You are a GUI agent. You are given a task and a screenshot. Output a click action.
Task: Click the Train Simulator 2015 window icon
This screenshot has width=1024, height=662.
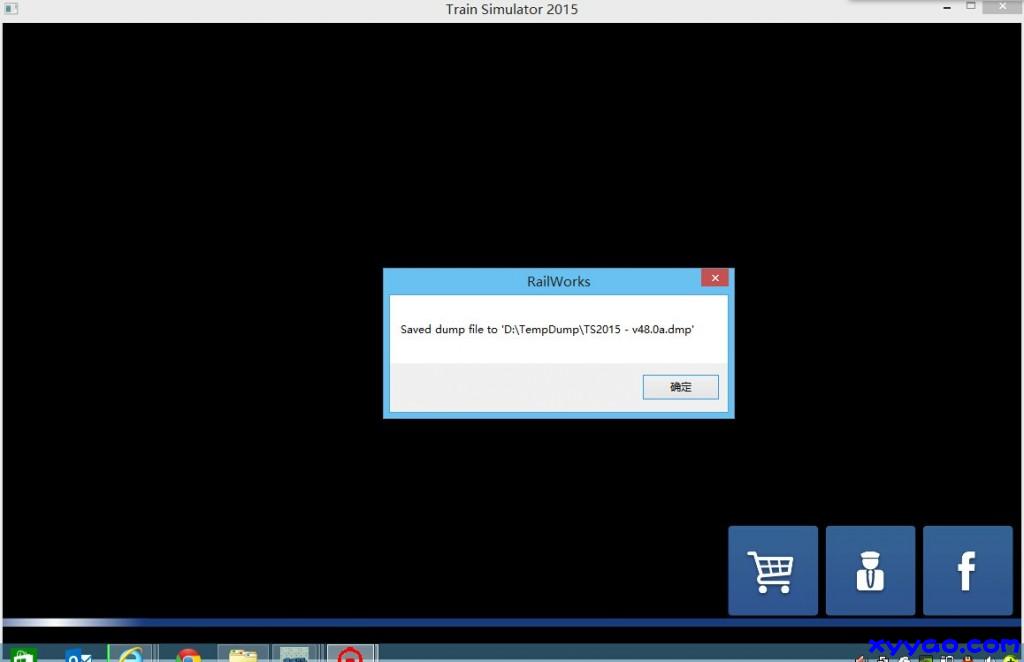tap(11, 9)
